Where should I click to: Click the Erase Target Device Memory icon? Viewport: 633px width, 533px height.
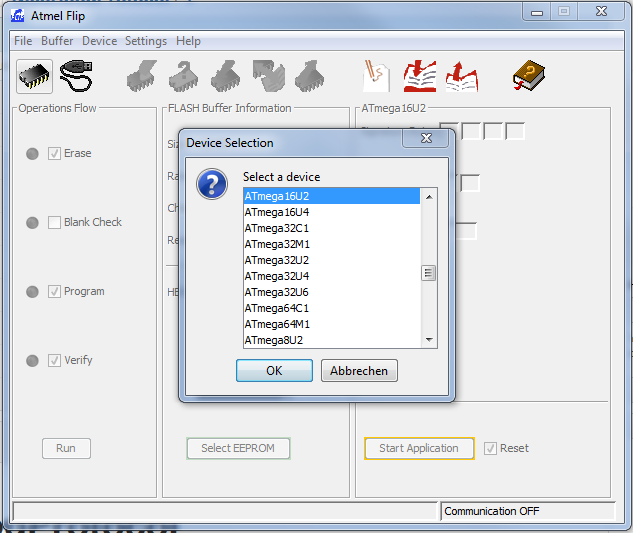click(x=142, y=76)
